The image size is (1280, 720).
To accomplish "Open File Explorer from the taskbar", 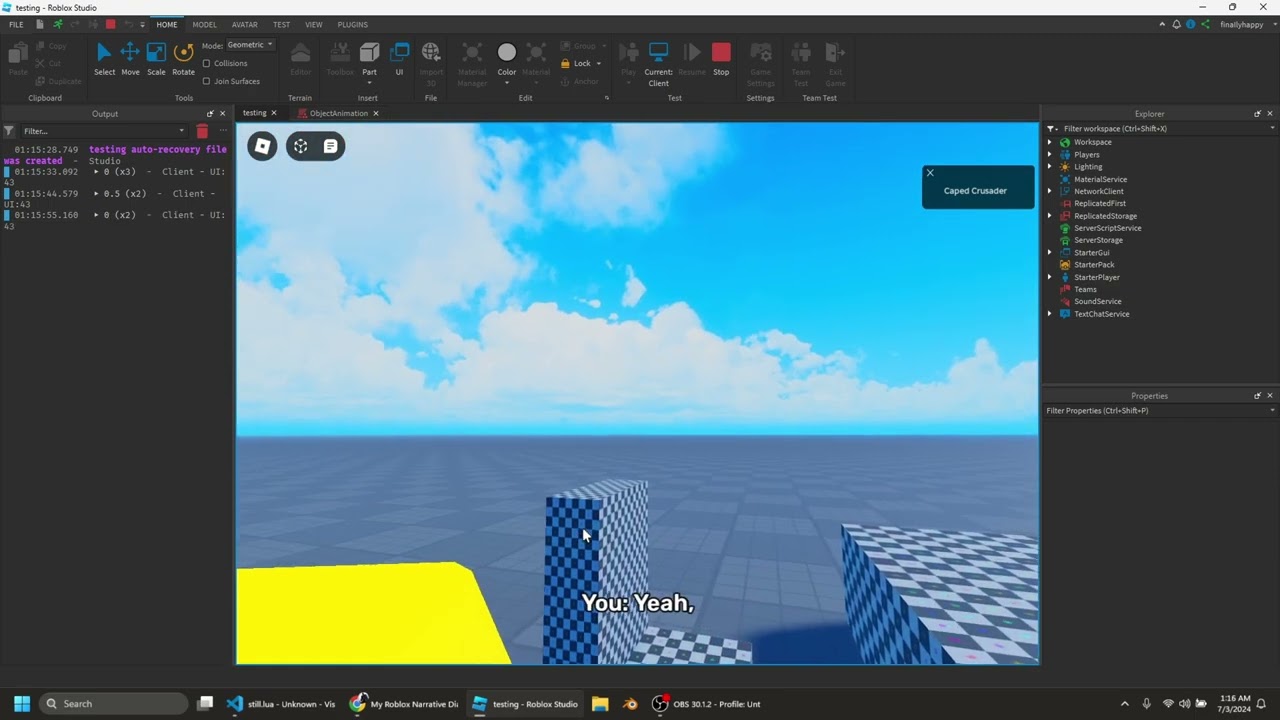I will coord(600,704).
